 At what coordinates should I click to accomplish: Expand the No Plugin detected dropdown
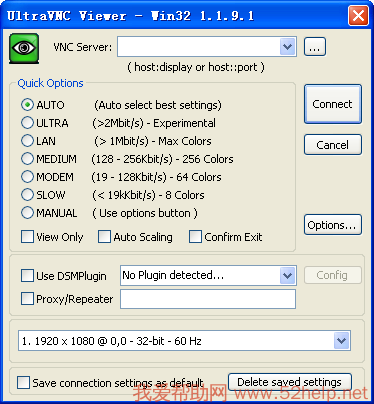tap(288, 276)
